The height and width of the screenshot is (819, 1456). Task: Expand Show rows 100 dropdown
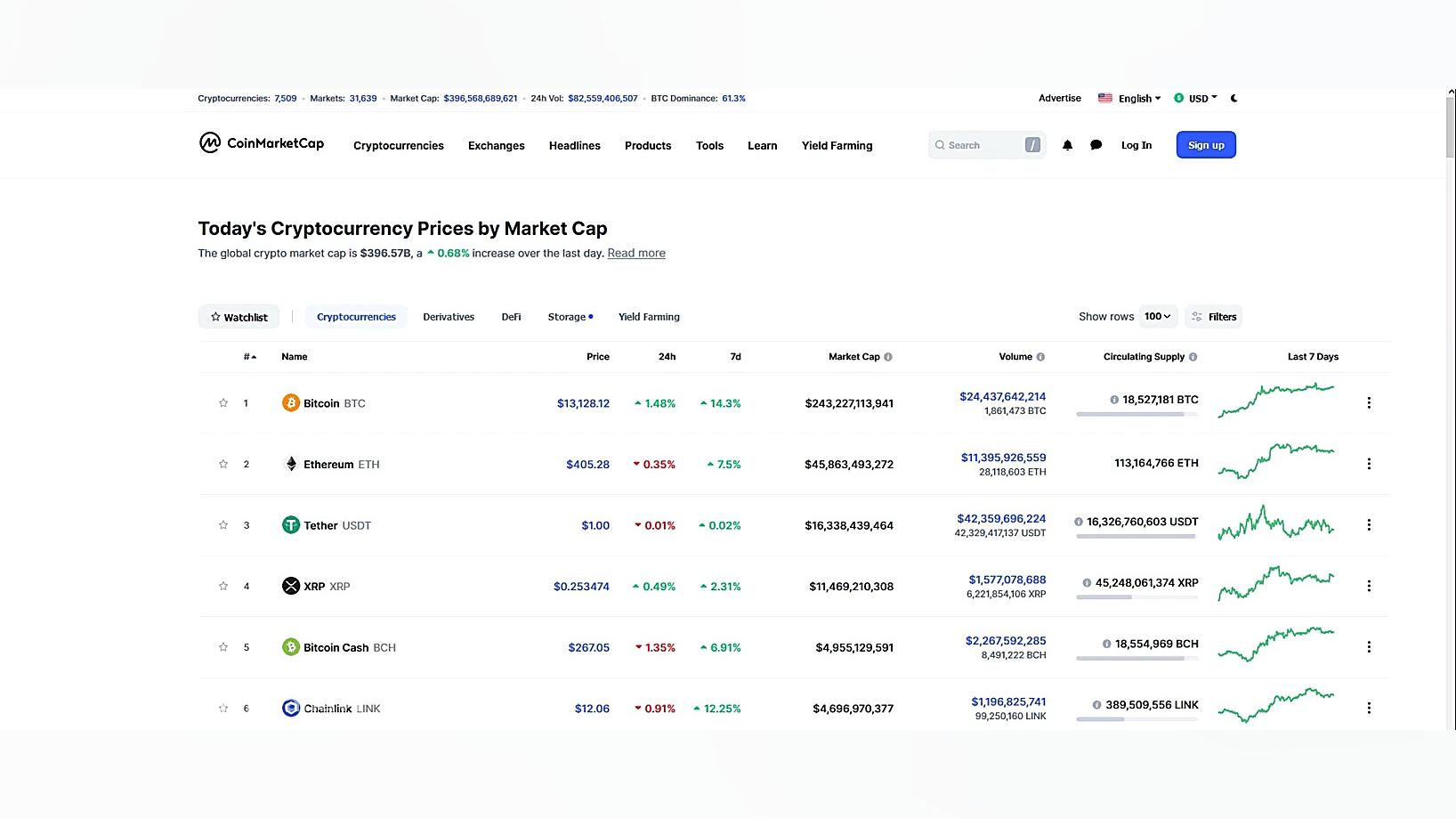[1158, 317]
